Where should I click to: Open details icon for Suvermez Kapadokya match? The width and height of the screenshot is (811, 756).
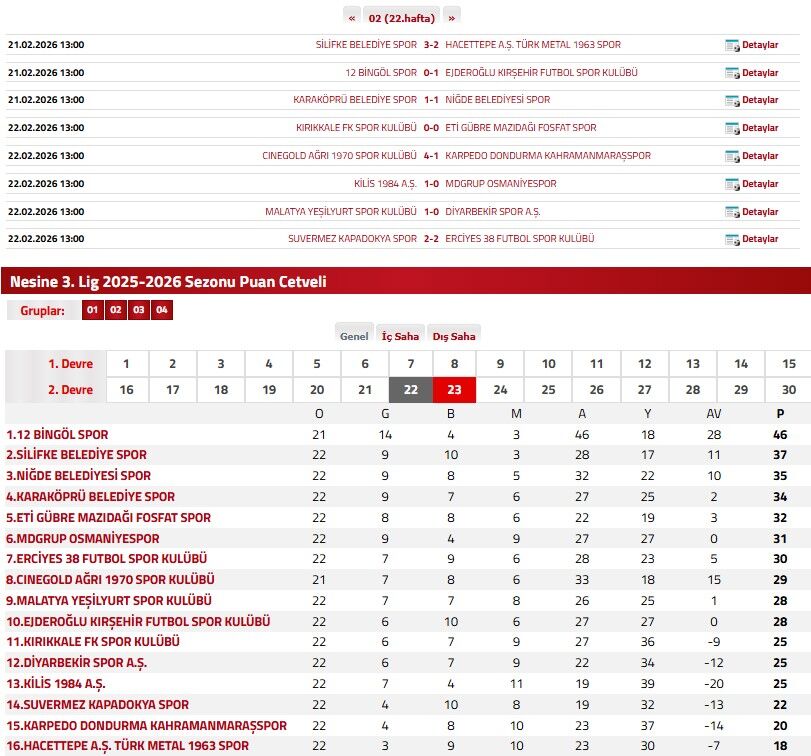click(732, 239)
